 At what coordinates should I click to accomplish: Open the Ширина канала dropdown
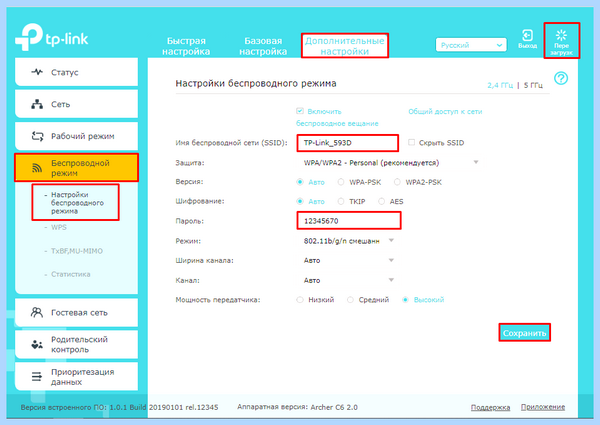tap(347, 260)
